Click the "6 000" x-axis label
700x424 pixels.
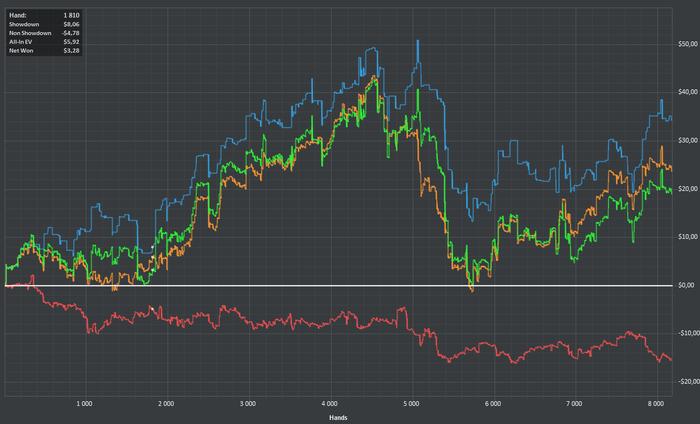493,404
